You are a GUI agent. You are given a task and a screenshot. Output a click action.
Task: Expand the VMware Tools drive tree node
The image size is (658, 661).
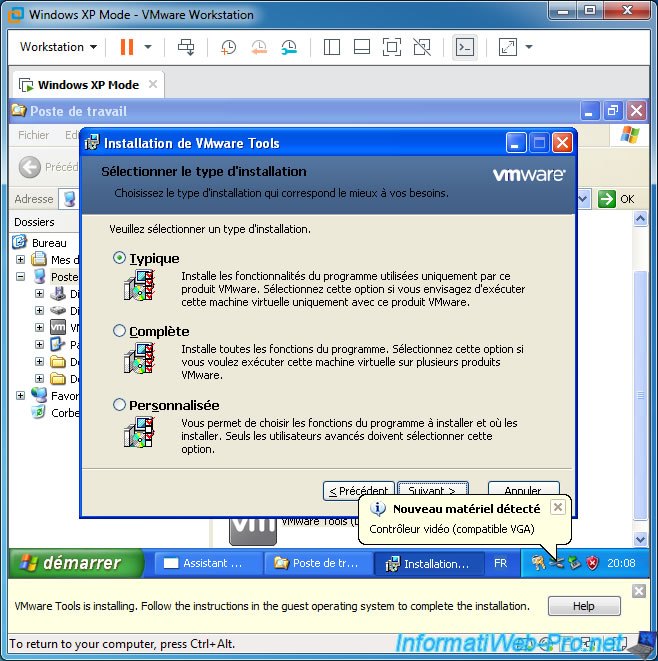pyautogui.click(x=39, y=327)
